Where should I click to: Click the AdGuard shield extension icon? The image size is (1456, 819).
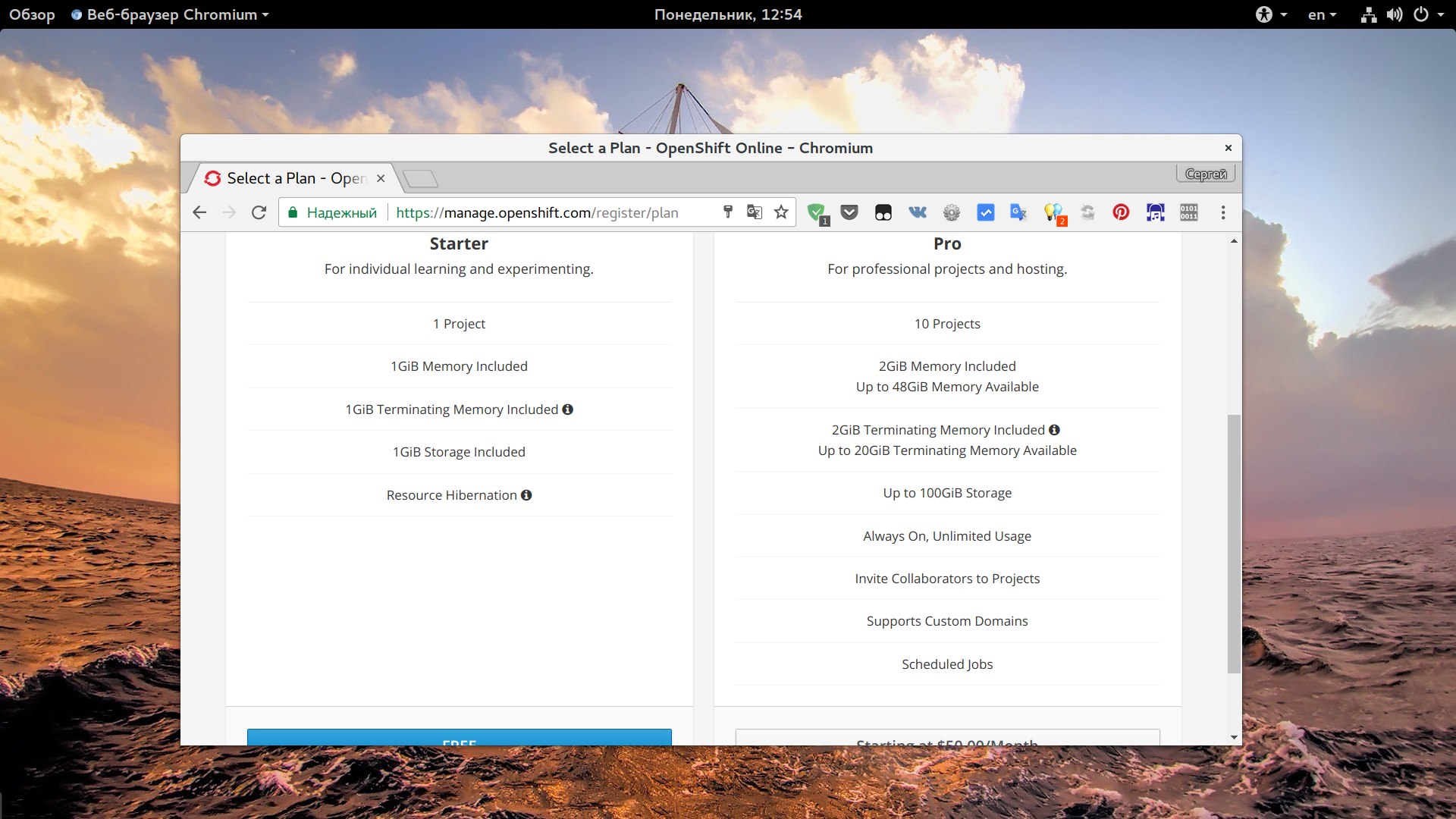click(x=816, y=212)
